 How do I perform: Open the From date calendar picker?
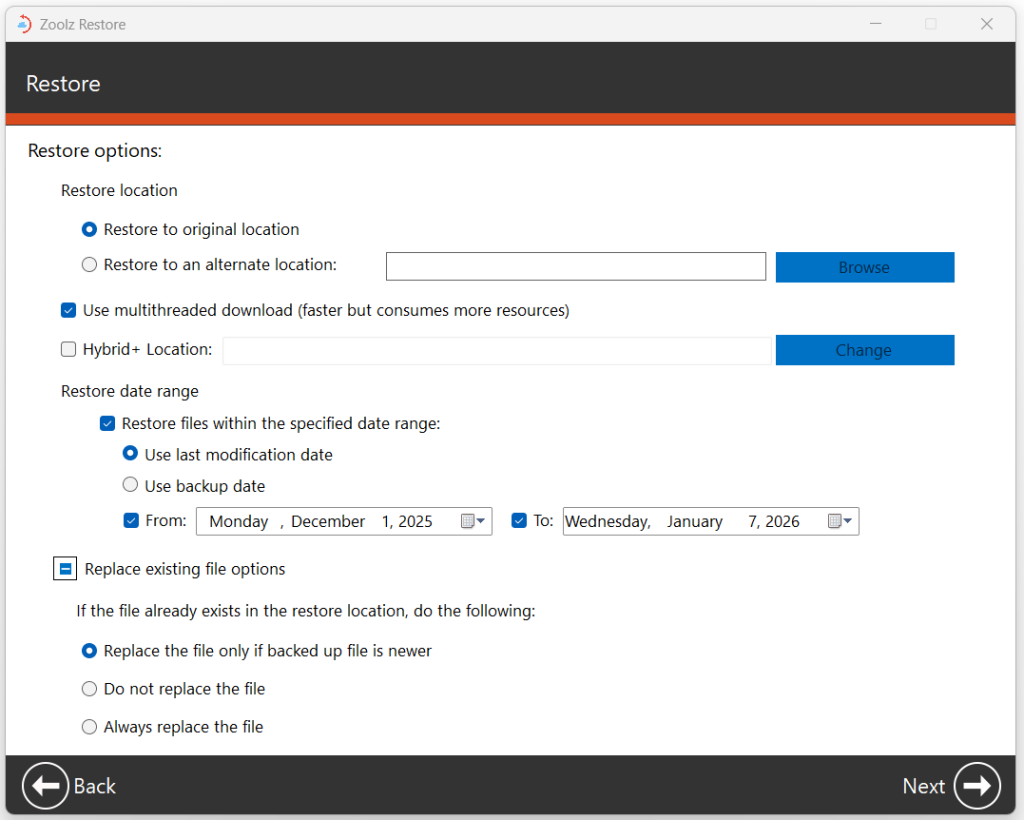tap(473, 521)
